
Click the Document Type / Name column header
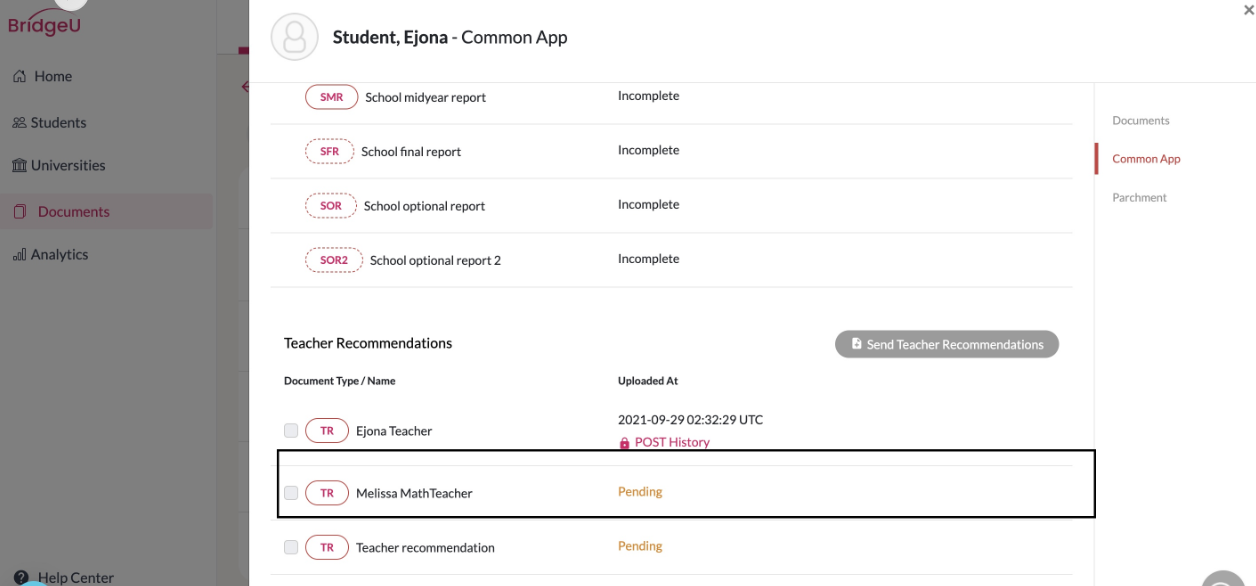(x=339, y=381)
